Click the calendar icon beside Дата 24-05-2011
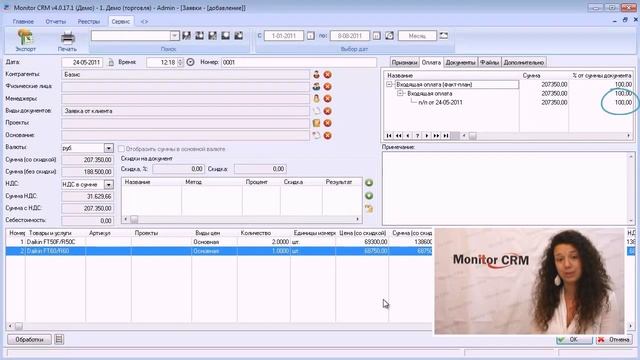640x360 pixels. coord(111,62)
